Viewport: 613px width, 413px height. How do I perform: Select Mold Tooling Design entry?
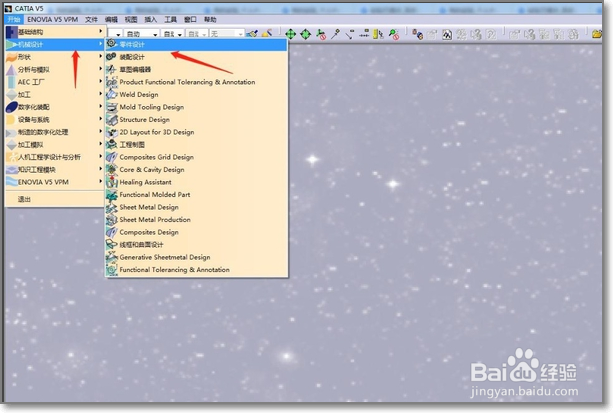coord(197,107)
